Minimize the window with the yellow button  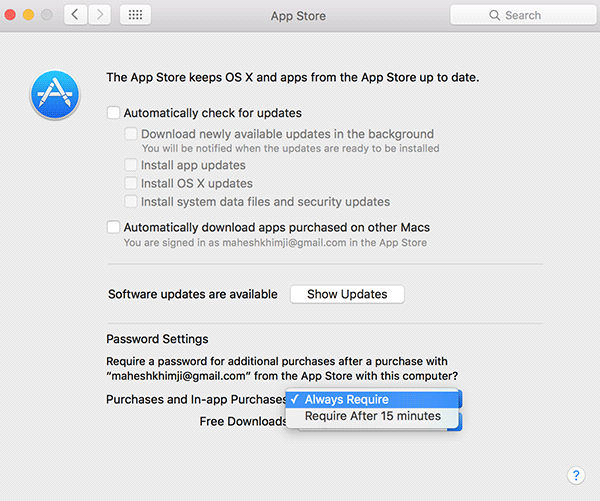click(x=28, y=15)
